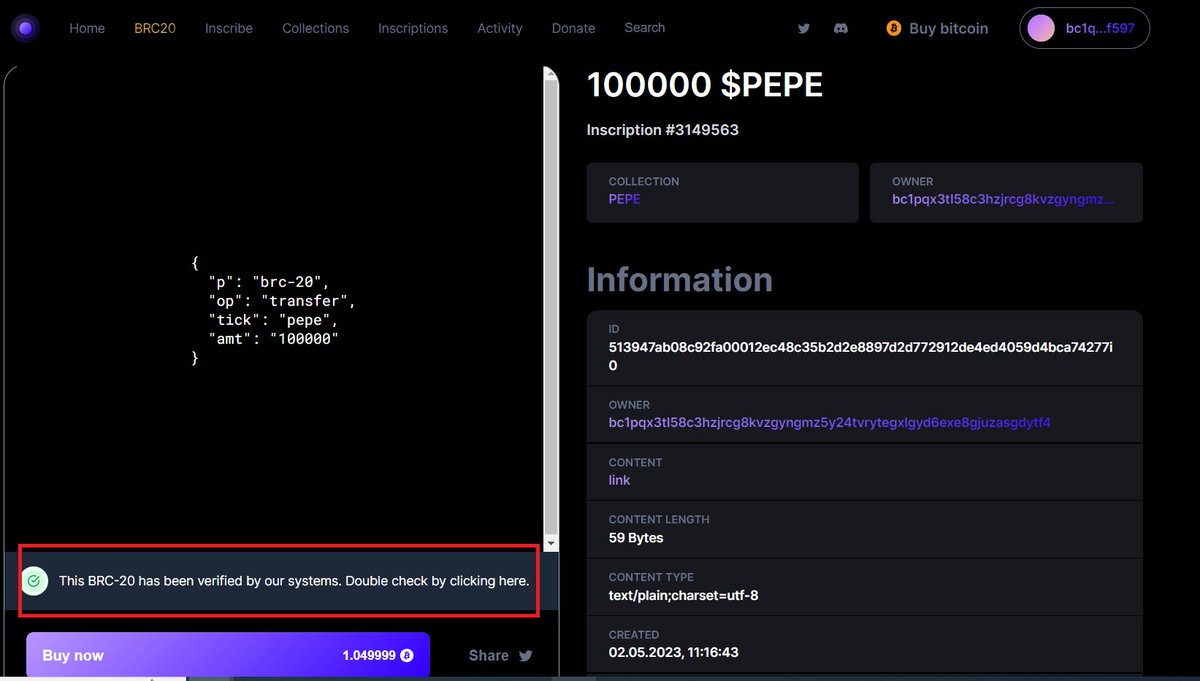Image resolution: width=1200 pixels, height=681 pixels.
Task: Click the Twitter bird next to Share
Action: click(x=525, y=656)
